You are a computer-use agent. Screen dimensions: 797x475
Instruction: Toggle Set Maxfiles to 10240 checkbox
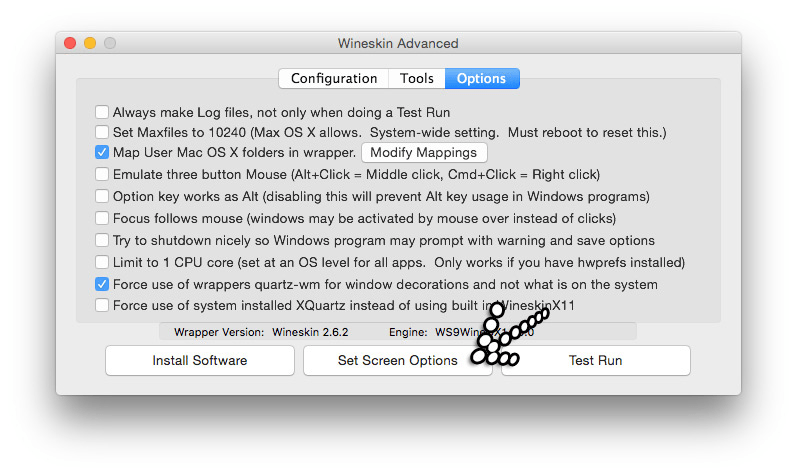(102, 132)
